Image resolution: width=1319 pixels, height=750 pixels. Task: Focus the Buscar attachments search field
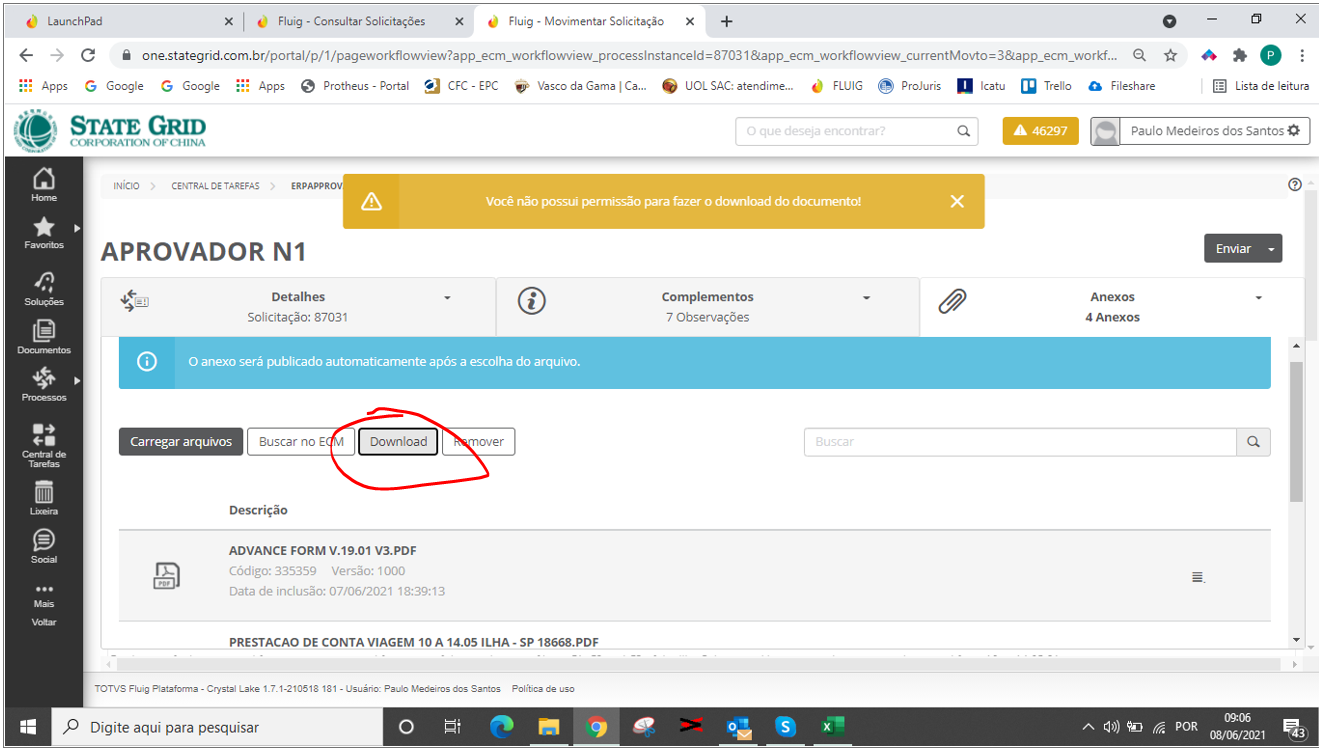pyautogui.click(x=1020, y=442)
